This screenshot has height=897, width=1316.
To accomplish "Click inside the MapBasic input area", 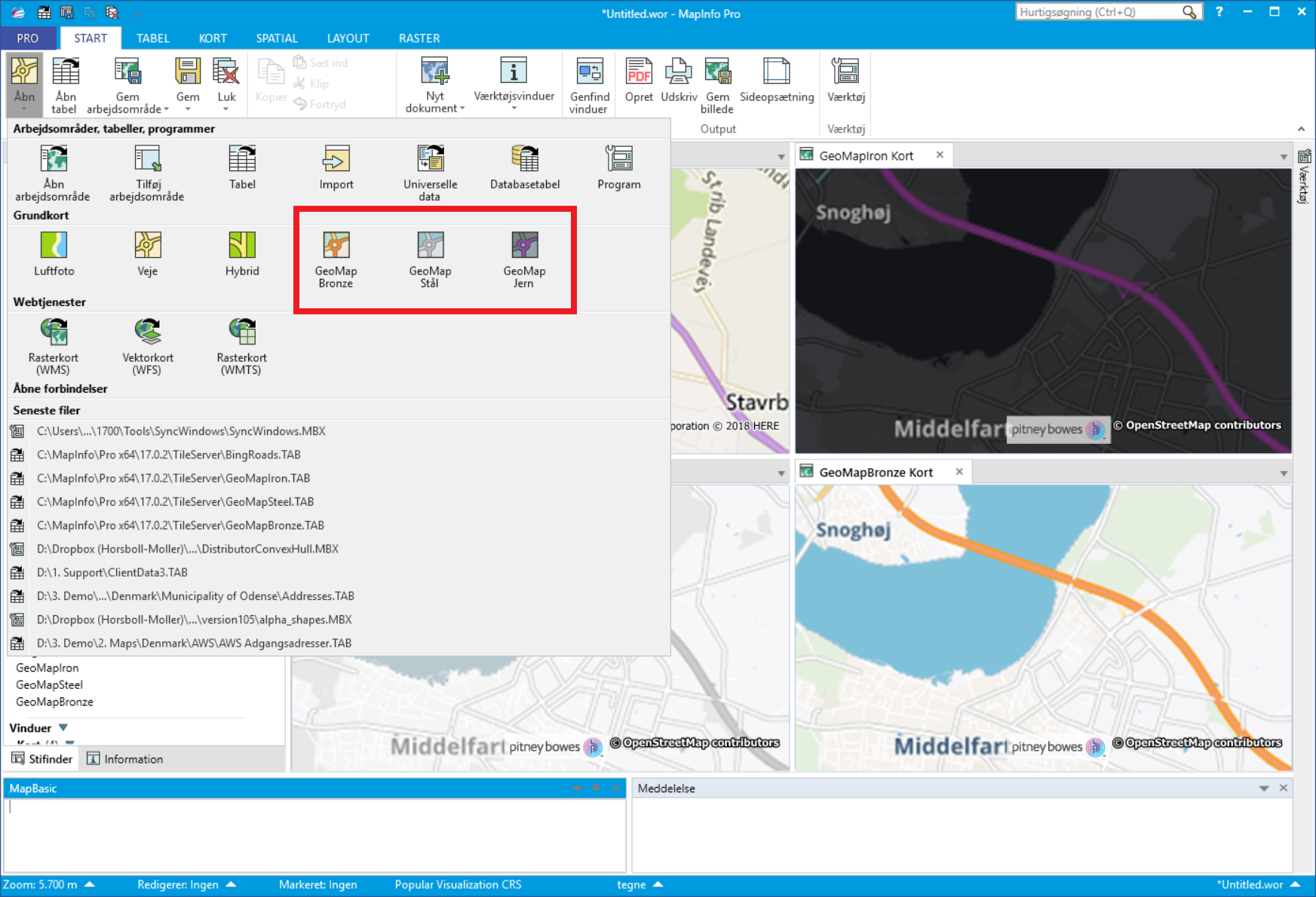I will (x=314, y=834).
